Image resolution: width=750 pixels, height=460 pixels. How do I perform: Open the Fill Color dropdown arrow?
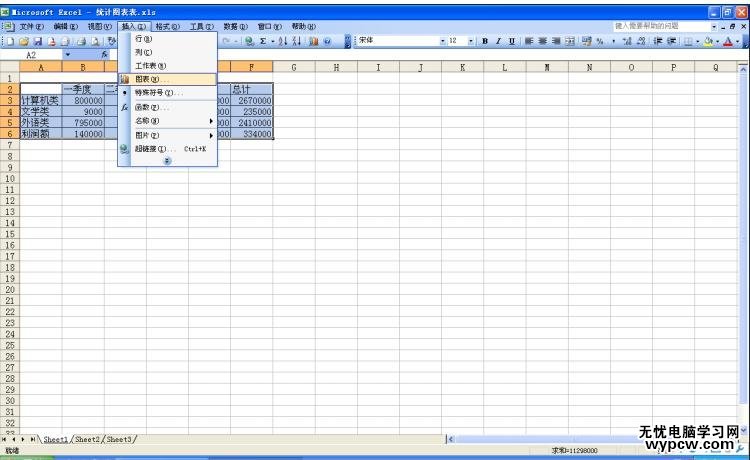717,41
